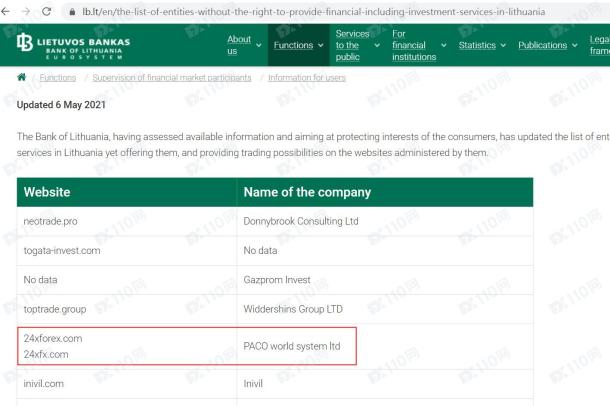Expand the Publications chevron

pyautogui.click(x=575, y=46)
